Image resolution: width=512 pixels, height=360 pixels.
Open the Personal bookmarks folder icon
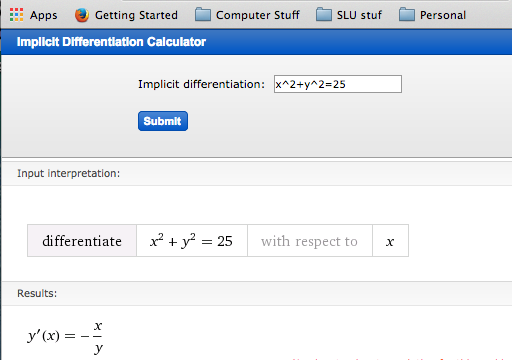click(x=407, y=15)
